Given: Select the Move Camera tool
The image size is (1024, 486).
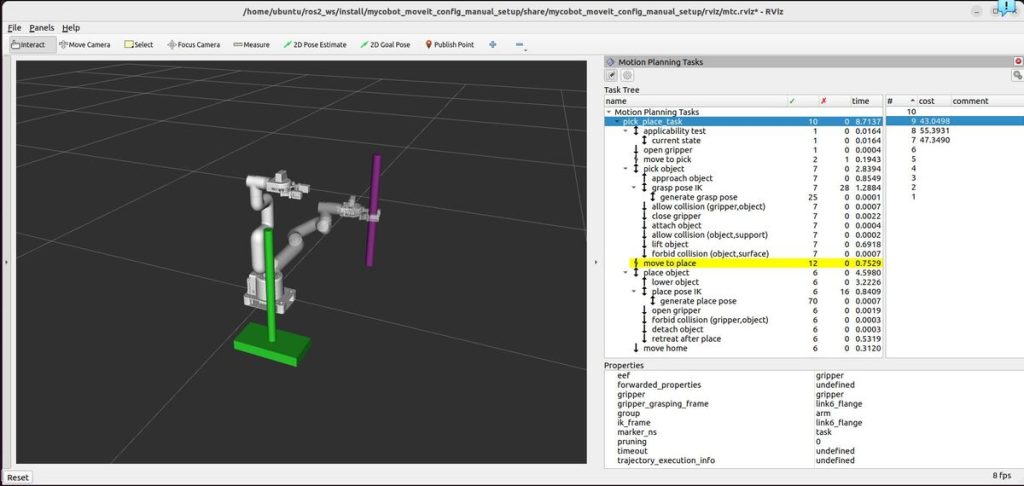Looking at the screenshot, I should (x=85, y=44).
